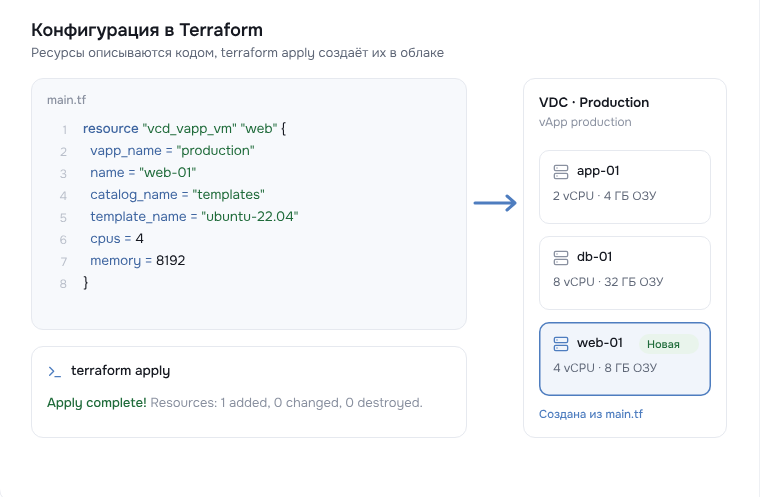This screenshot has width=760, height=497.
Task: Click the 2 vCPU · 4 ГБ ОЗУ spec
Action: [604, 196]
